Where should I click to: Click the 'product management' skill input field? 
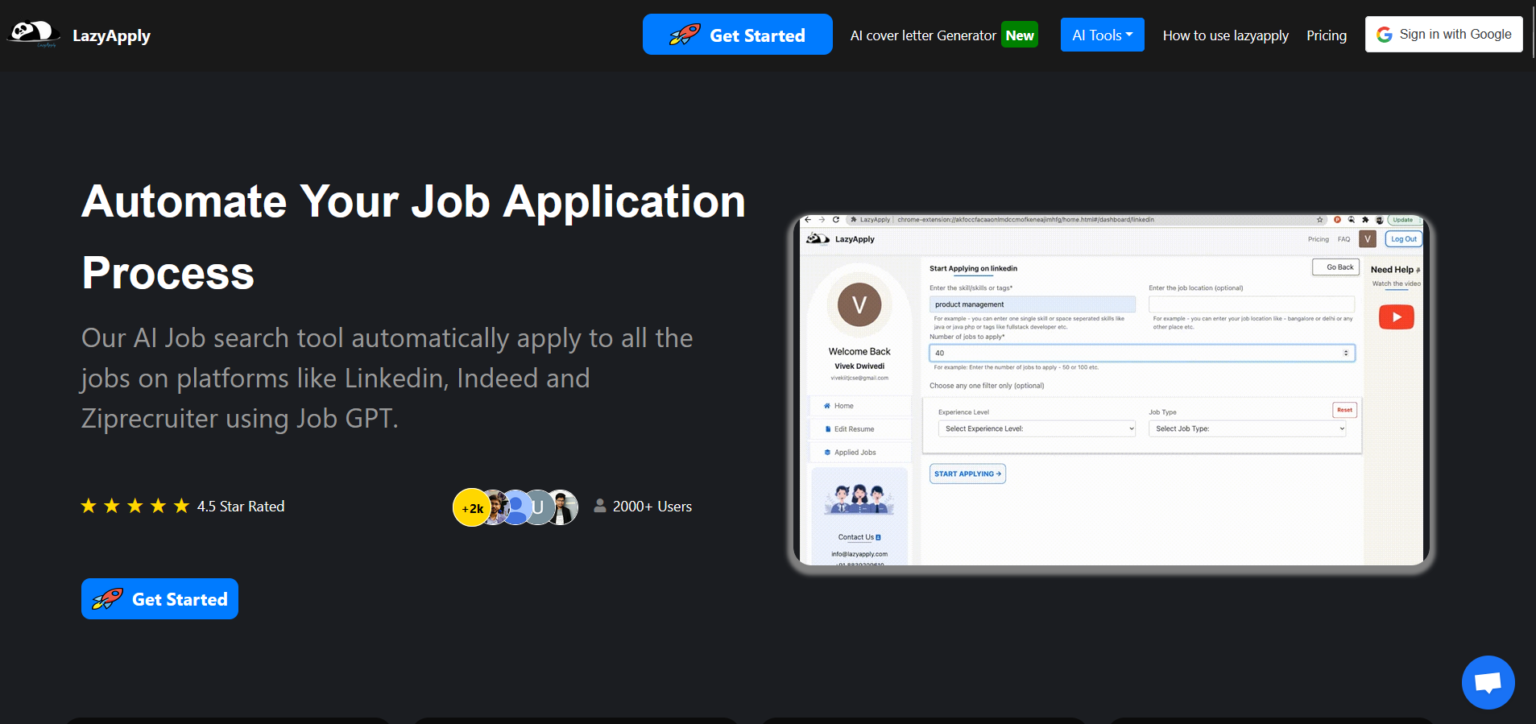pos(1032,304)
